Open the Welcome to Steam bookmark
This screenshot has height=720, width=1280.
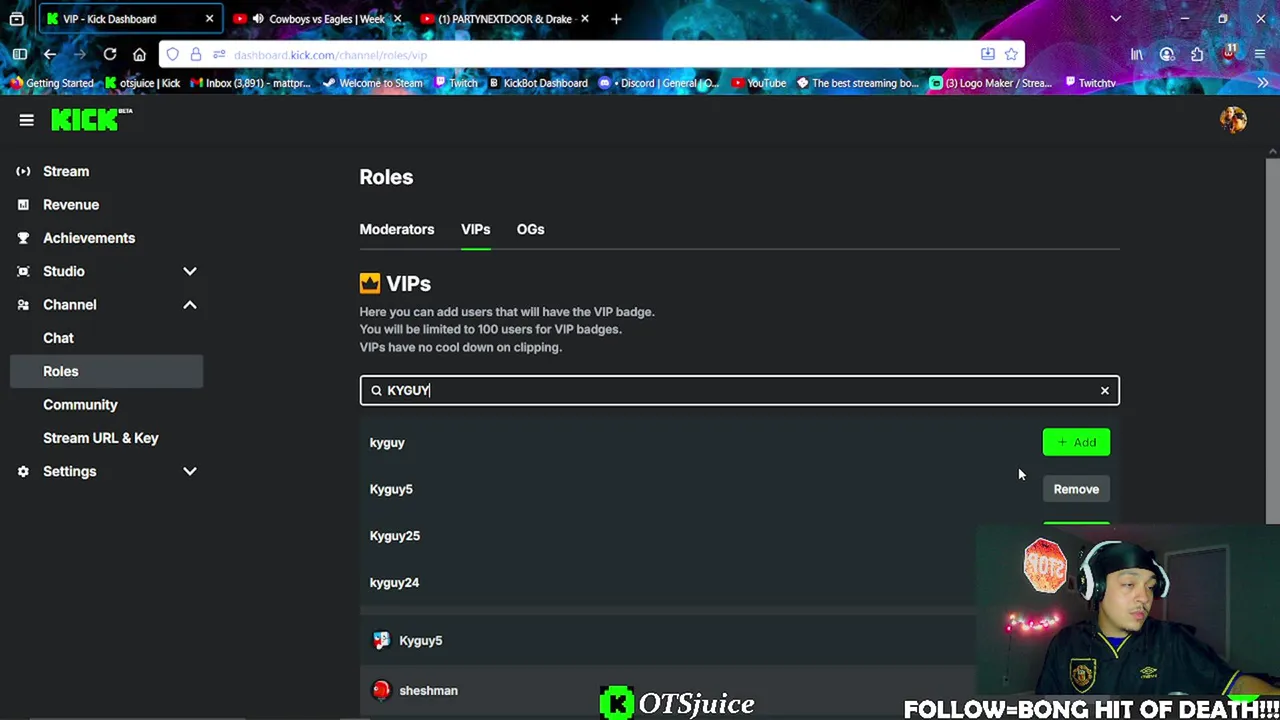[372, 83]
